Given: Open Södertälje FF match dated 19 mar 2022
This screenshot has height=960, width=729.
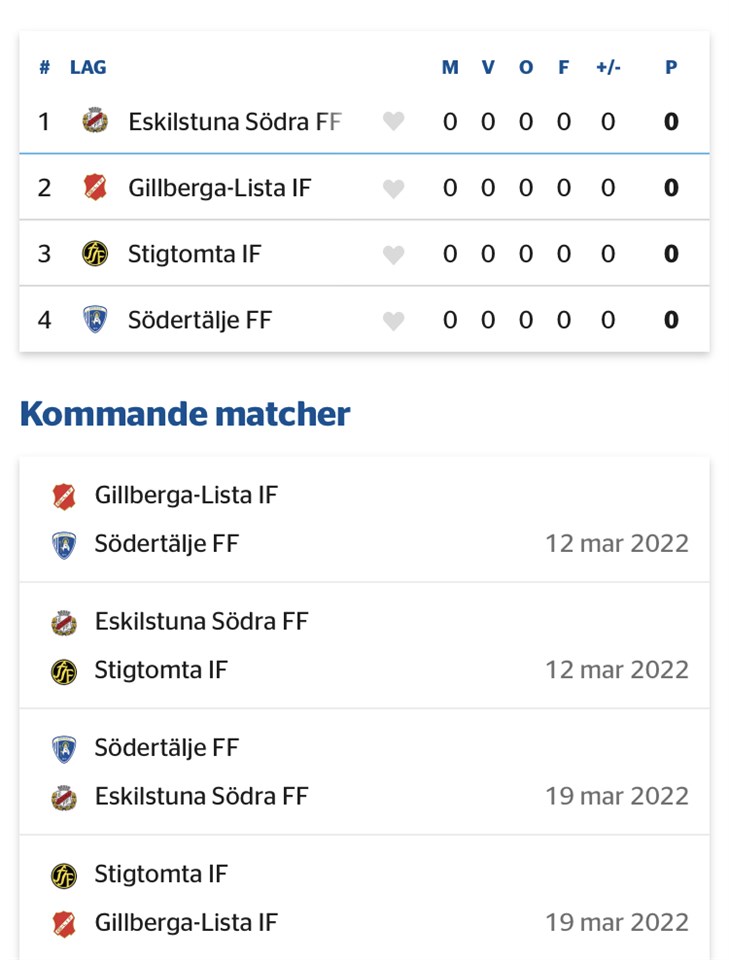Looking at the screenshot, I should click(364, 772).
